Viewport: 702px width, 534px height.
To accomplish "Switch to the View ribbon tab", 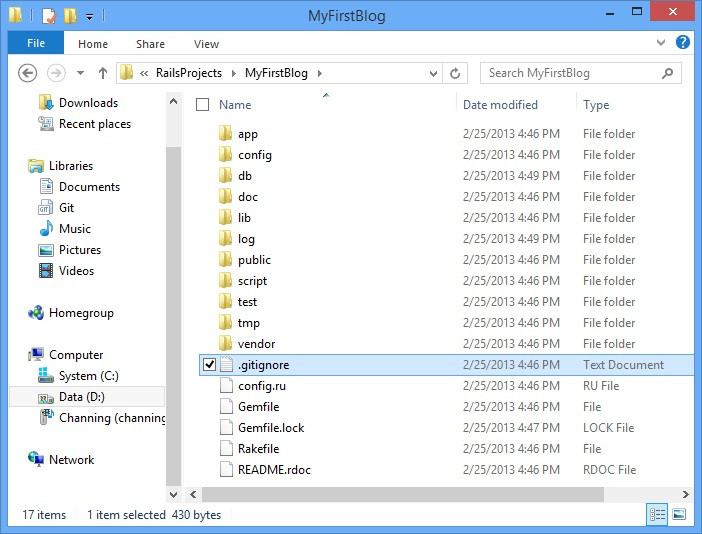I will [x=206, y=44].
